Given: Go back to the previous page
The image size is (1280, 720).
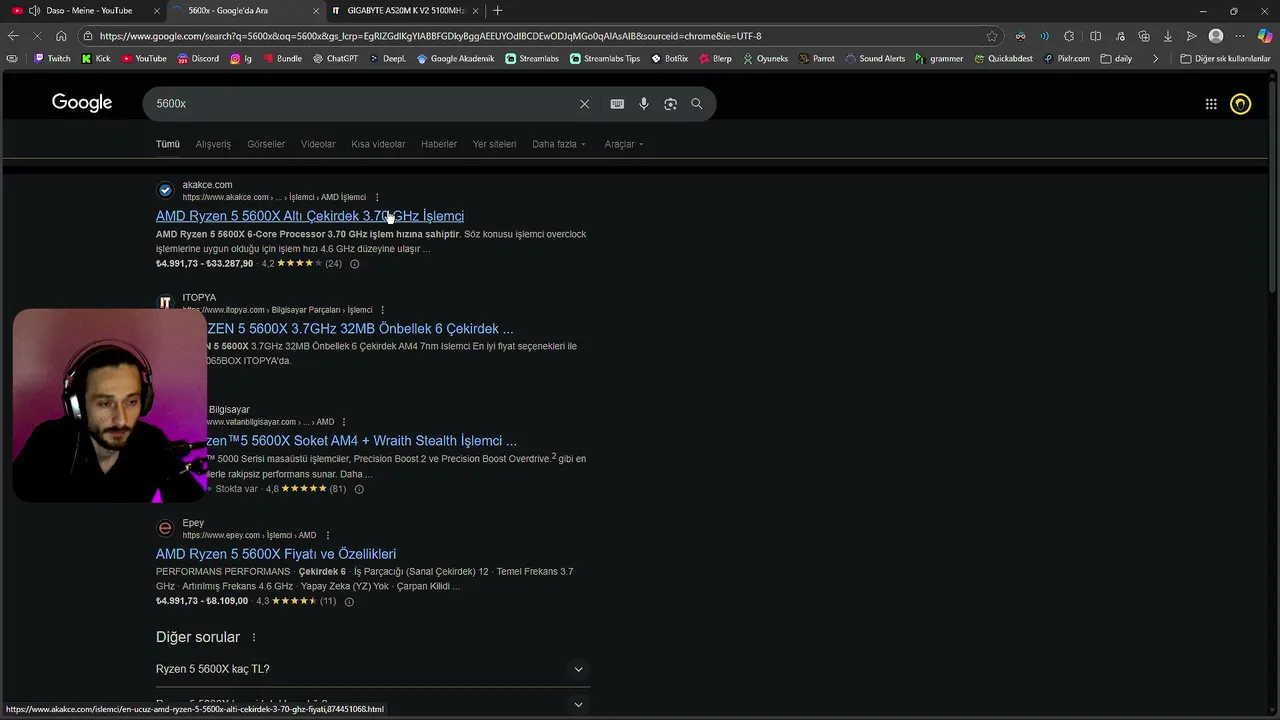Looking at the screenshot, I should click(x=13, y=36).
